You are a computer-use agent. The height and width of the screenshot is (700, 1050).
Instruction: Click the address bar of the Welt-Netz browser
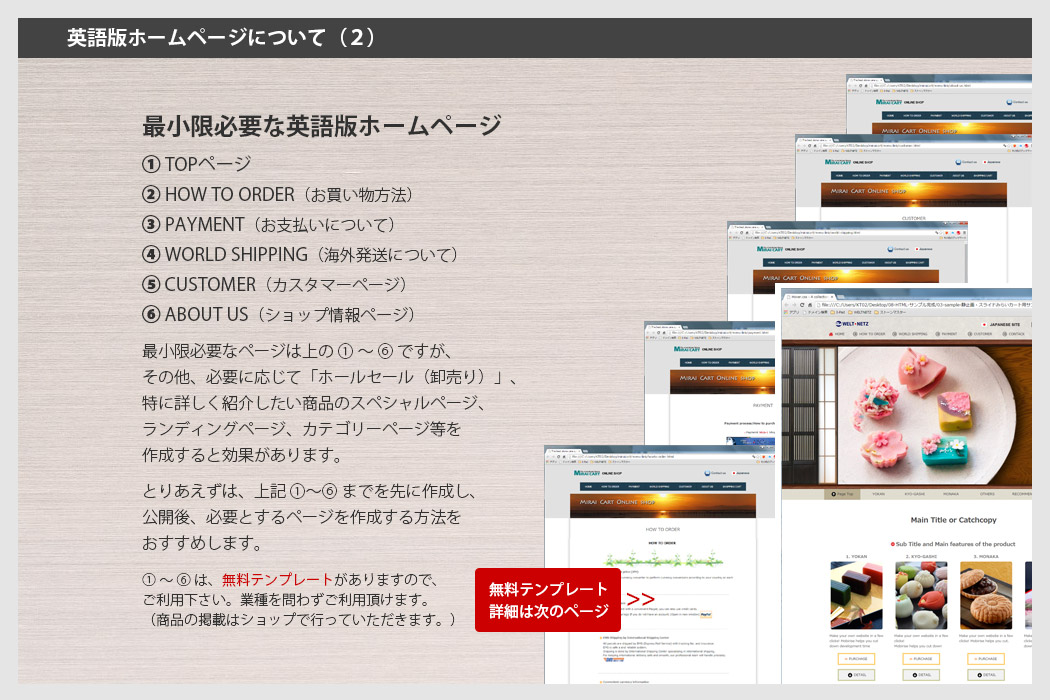click(x=924, y=305)
